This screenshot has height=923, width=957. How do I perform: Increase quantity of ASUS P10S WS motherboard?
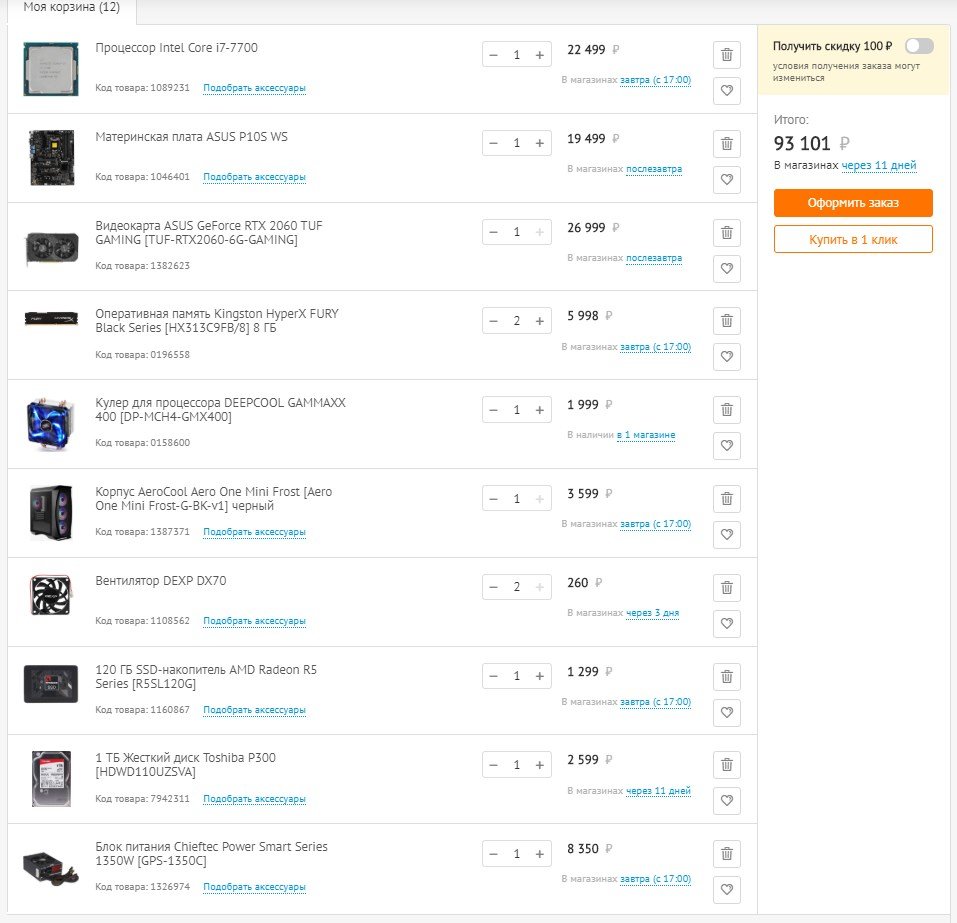[540, 143]
